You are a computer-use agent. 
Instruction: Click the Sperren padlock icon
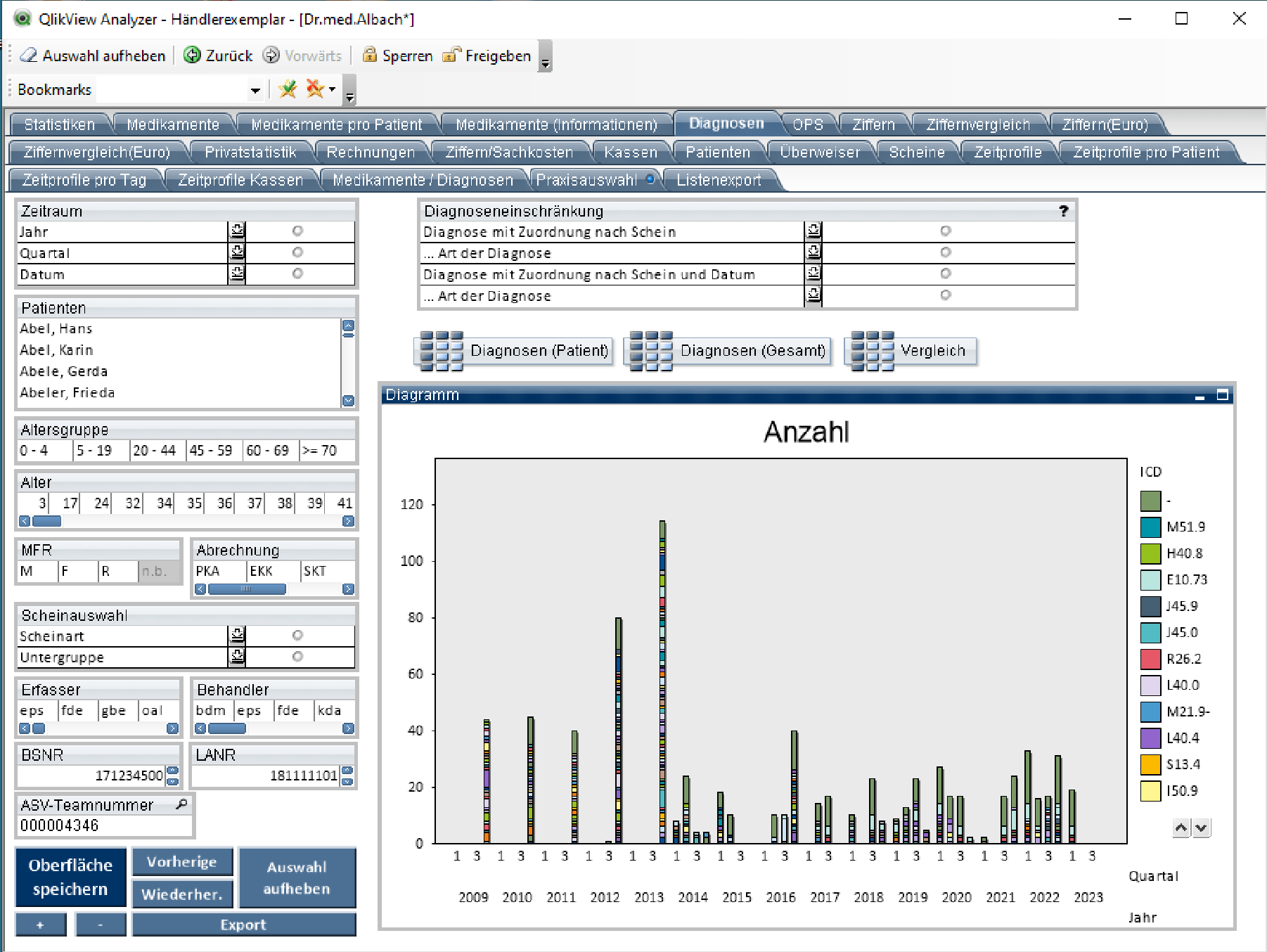369,56
